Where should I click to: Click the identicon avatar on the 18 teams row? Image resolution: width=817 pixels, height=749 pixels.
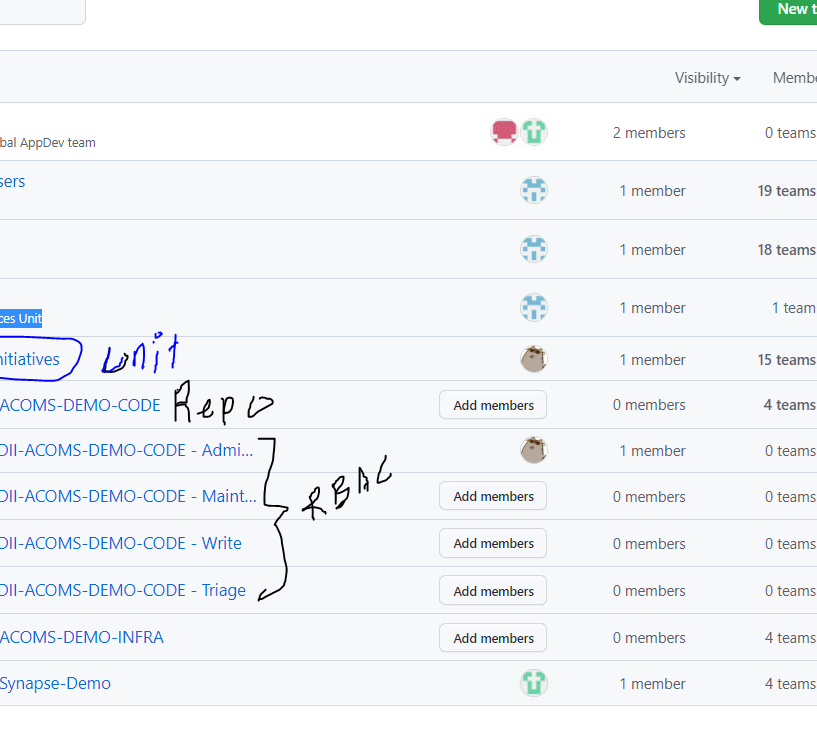click(534, 249)
